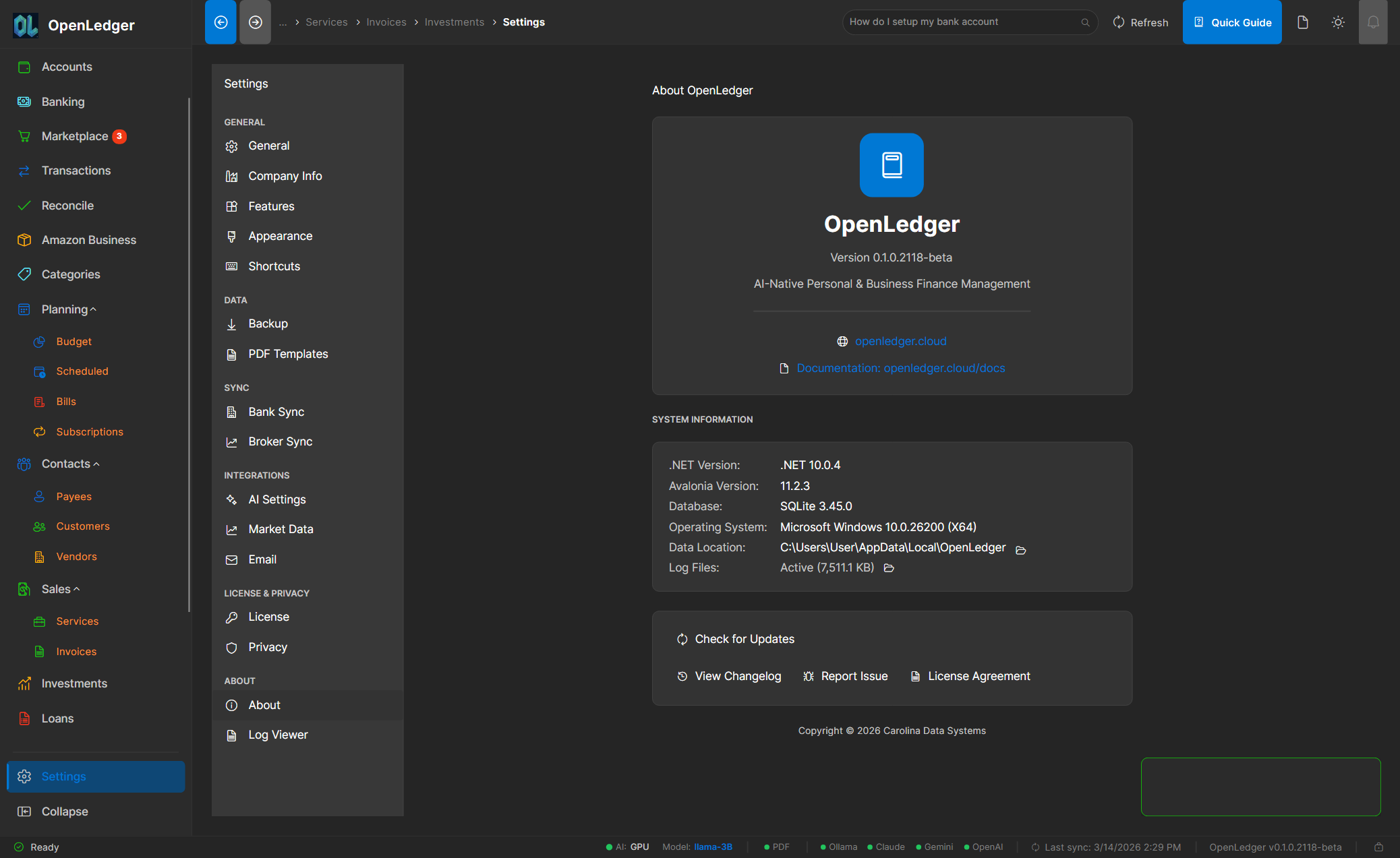The width and height of the screenshot is (1400, 858).
Task: Click Check for Updates
Action: [x=744, y=639]
